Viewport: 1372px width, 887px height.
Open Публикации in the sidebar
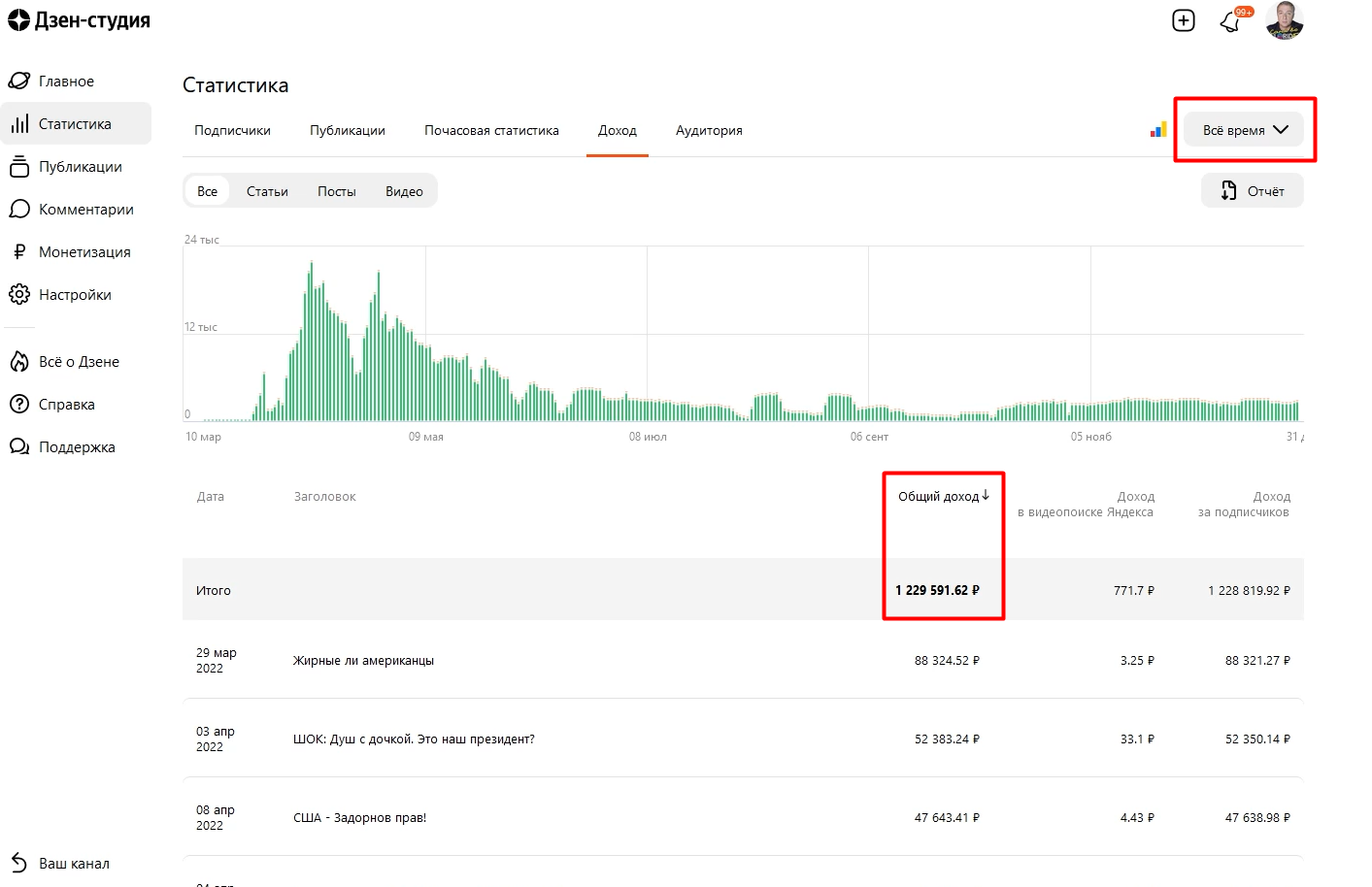click(81, 167)
